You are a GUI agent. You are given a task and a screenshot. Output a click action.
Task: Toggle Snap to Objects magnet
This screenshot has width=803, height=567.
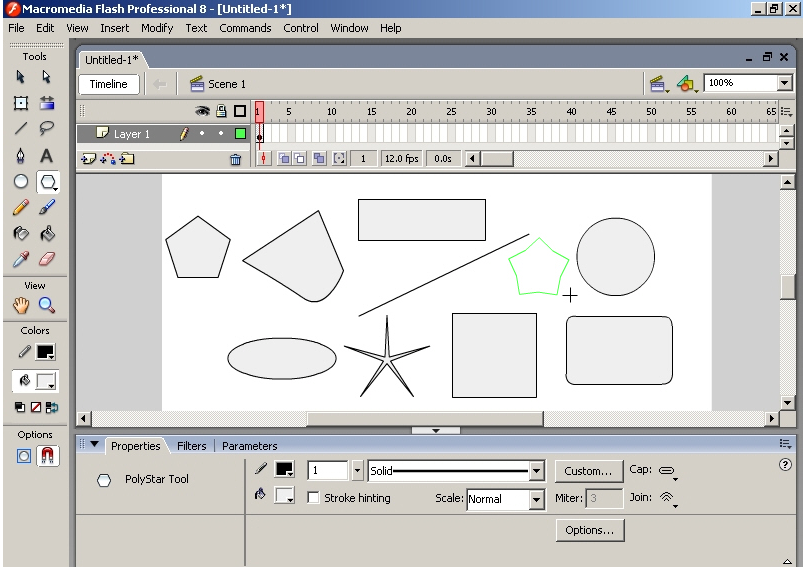point(48,456)
